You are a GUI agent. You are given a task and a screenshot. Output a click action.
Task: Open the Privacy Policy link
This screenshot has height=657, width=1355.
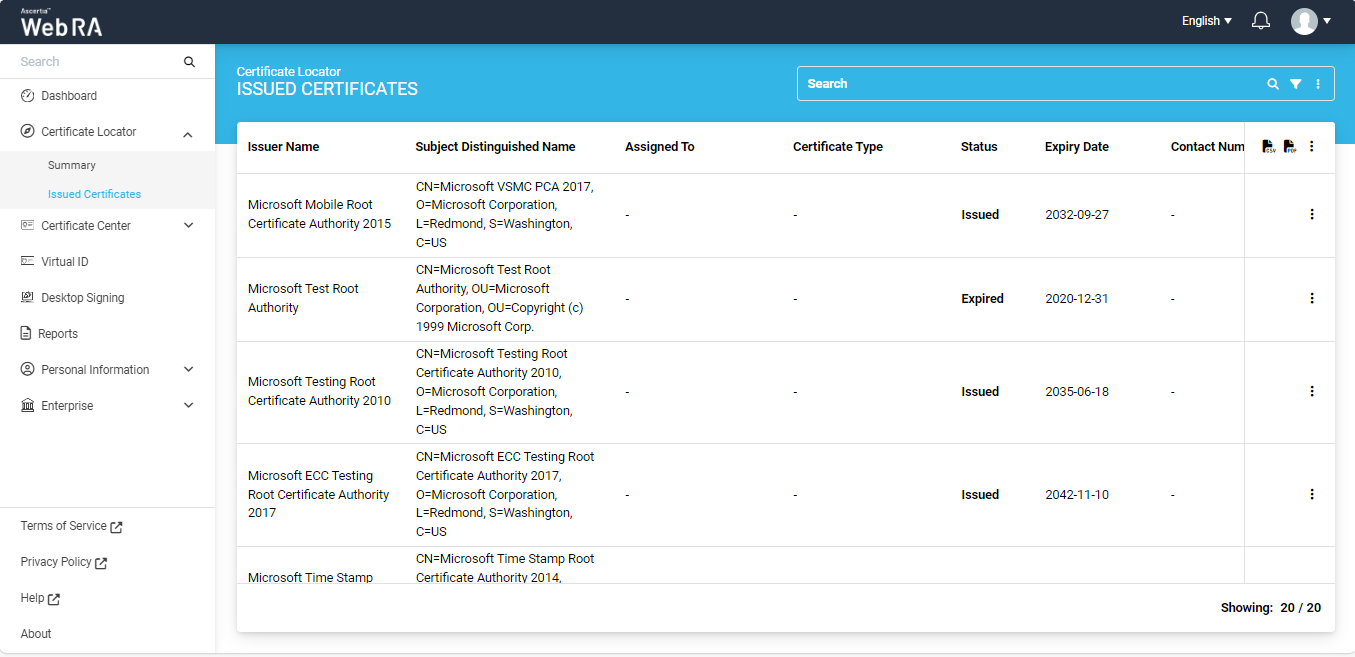(56, 562)
